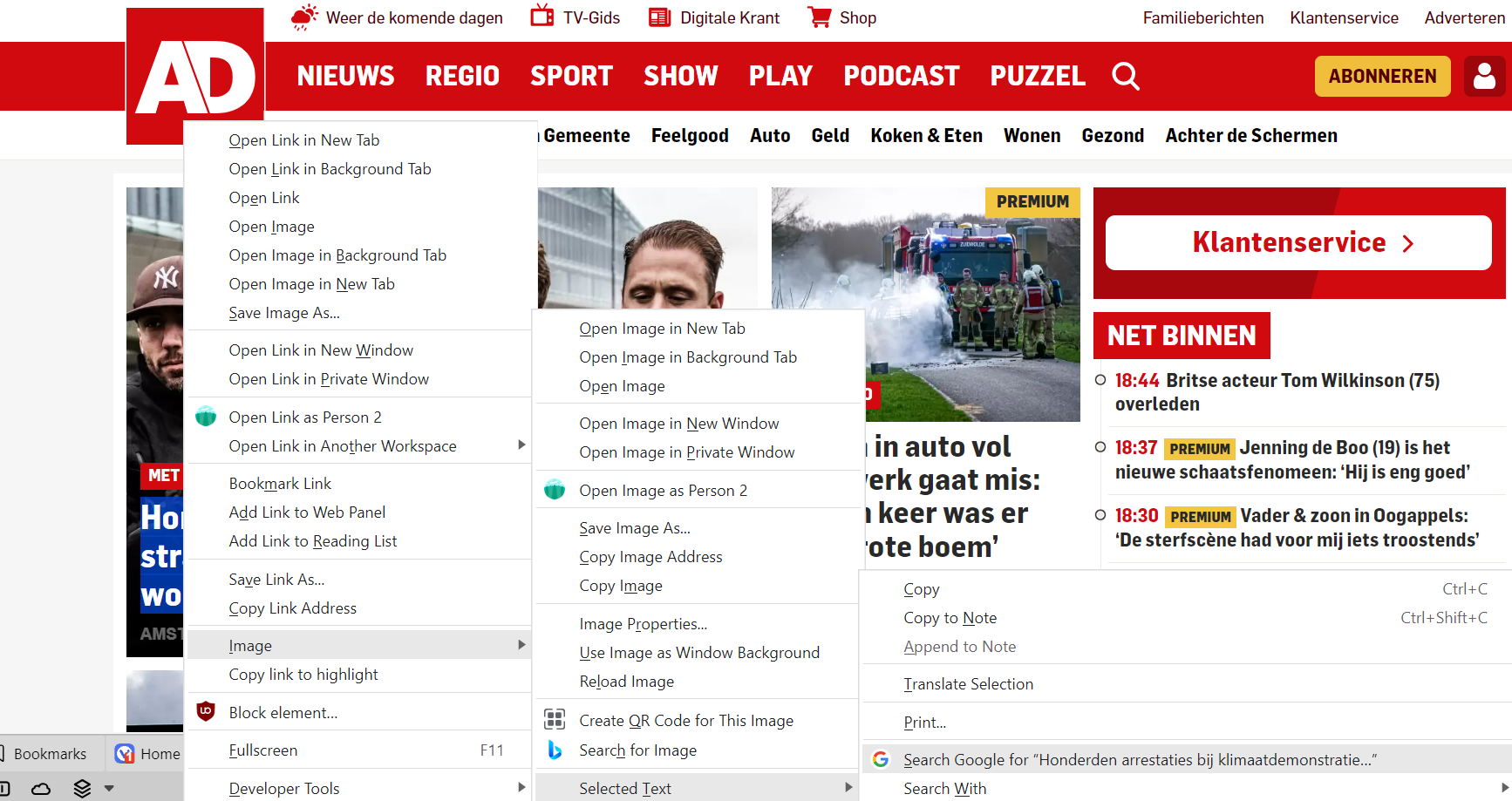Click the Shop cart icon
Screen dimensions: 1512x801
tap(819, 17)
